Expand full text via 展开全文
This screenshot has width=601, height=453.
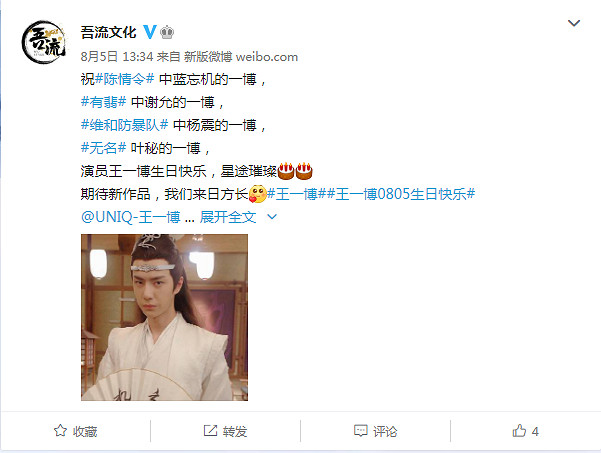click(x=228, y=217)
